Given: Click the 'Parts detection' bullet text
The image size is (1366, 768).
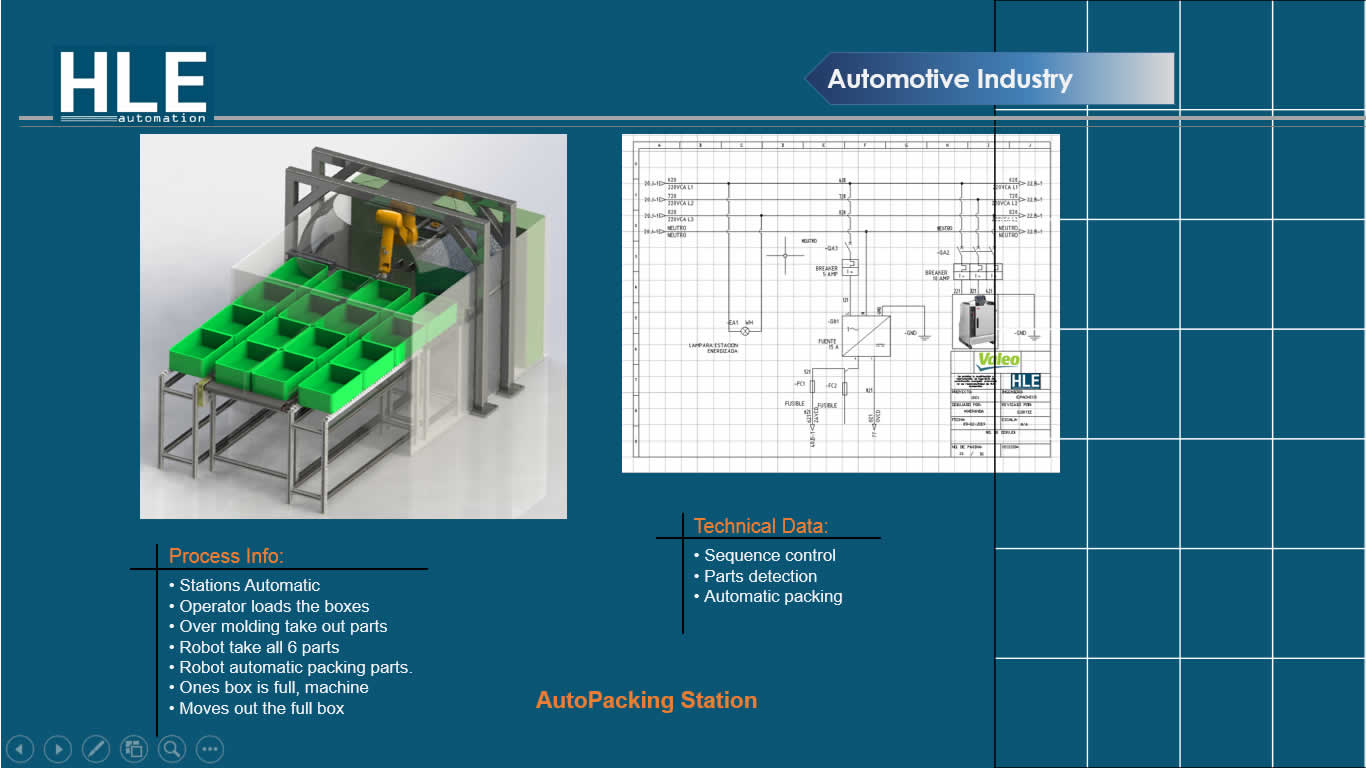Looking at the screenshot, I should pyautogui.click(x=760, y=576).
